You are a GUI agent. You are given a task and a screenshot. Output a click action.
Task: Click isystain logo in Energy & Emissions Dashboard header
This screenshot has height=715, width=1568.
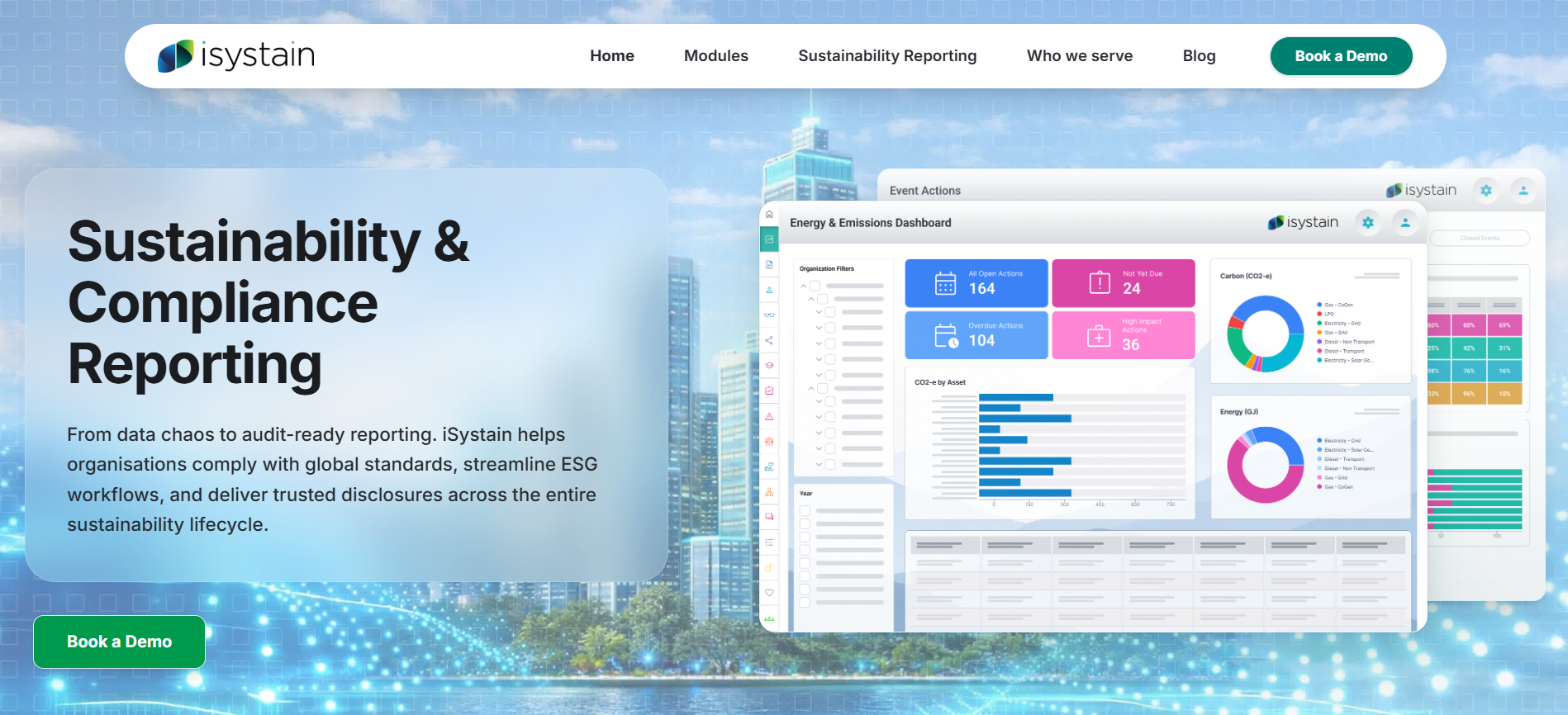[1303, 222]
